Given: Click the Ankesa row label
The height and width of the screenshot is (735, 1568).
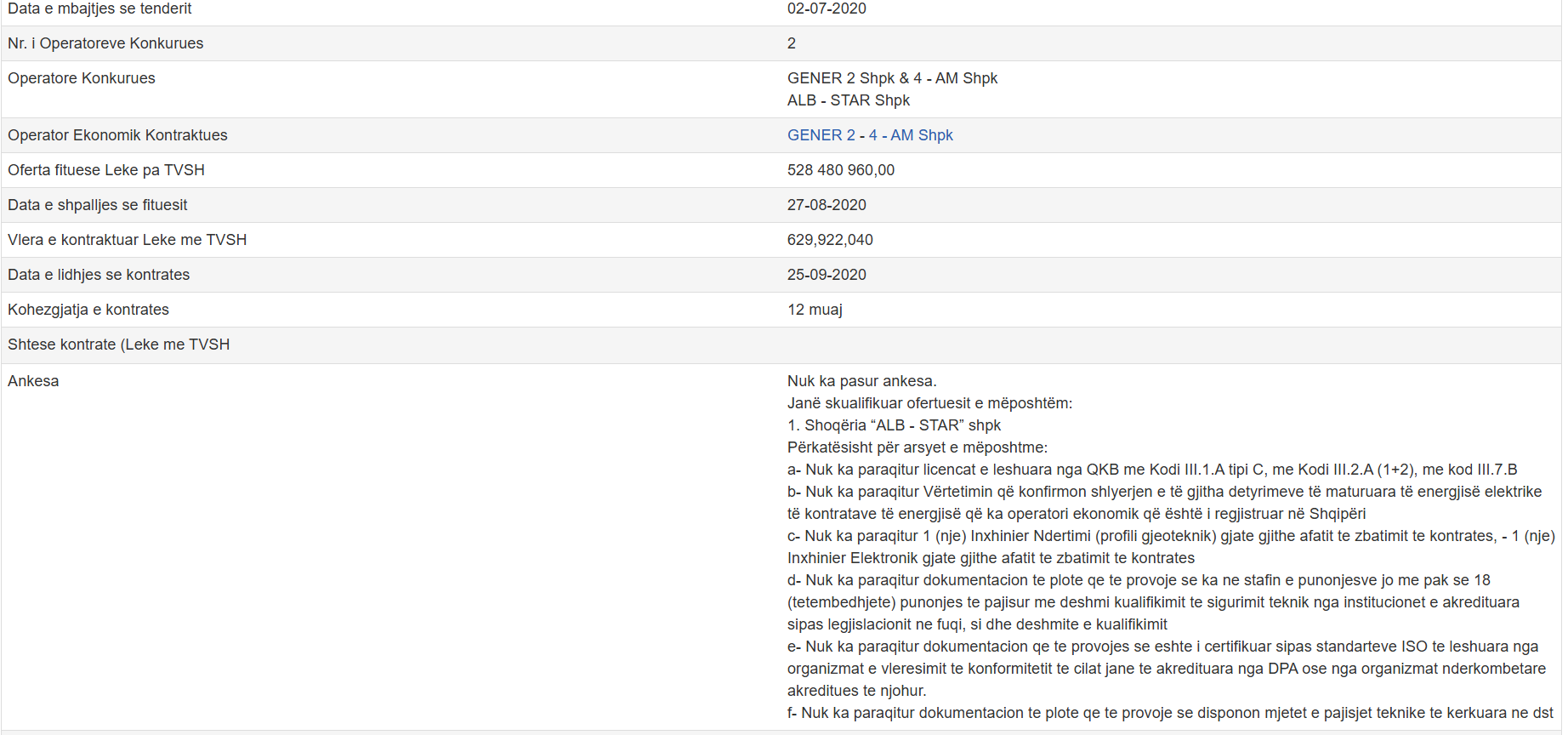Looking at the screenshot, I should [33, 381].
